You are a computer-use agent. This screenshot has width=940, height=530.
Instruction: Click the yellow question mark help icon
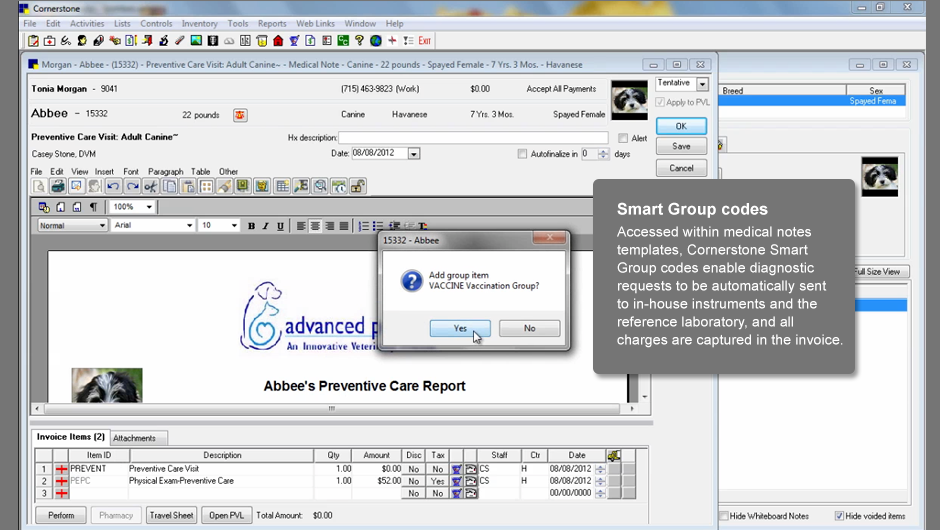[x=359, y=41]
